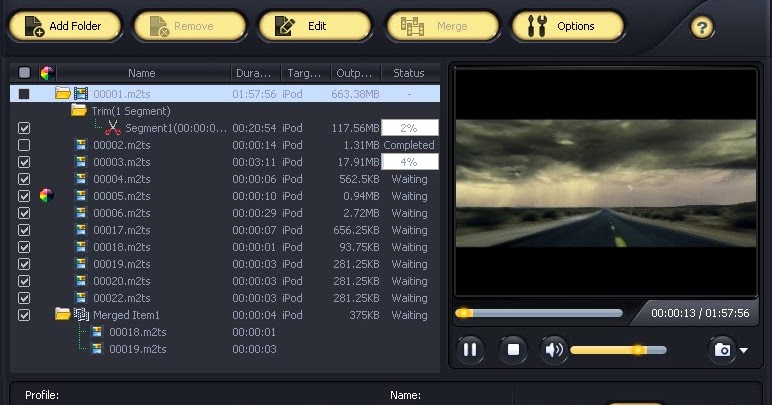Toggle checkbox for 00001.m2ts

[x=24, y=93]
